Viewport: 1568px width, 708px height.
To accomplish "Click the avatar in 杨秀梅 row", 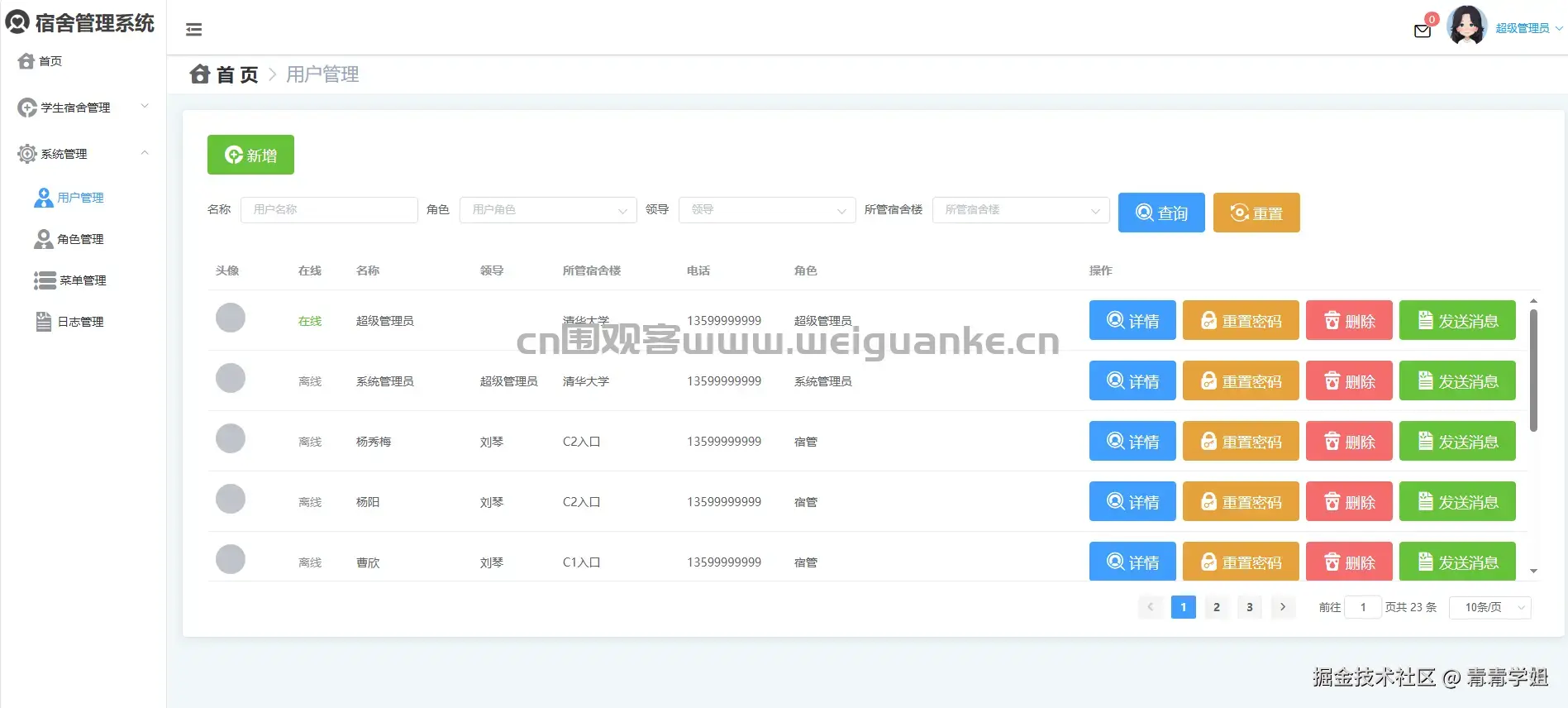I will (x=231, y=438).
